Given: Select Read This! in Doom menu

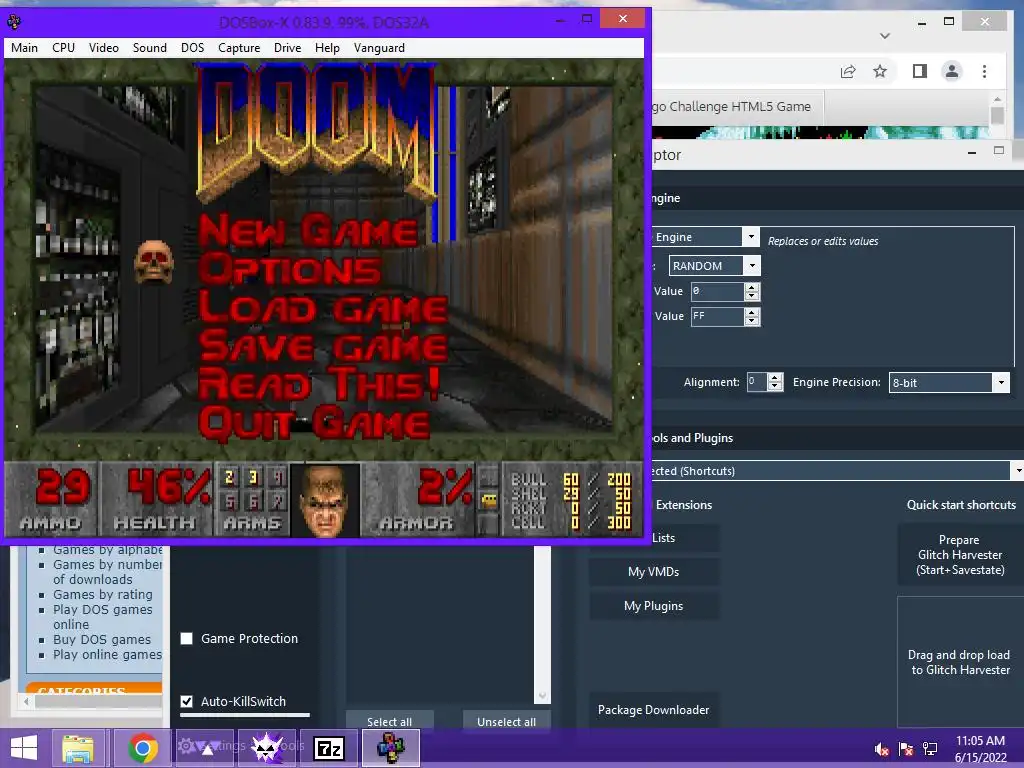Looking at the screenshot, I should pos(319,385).
